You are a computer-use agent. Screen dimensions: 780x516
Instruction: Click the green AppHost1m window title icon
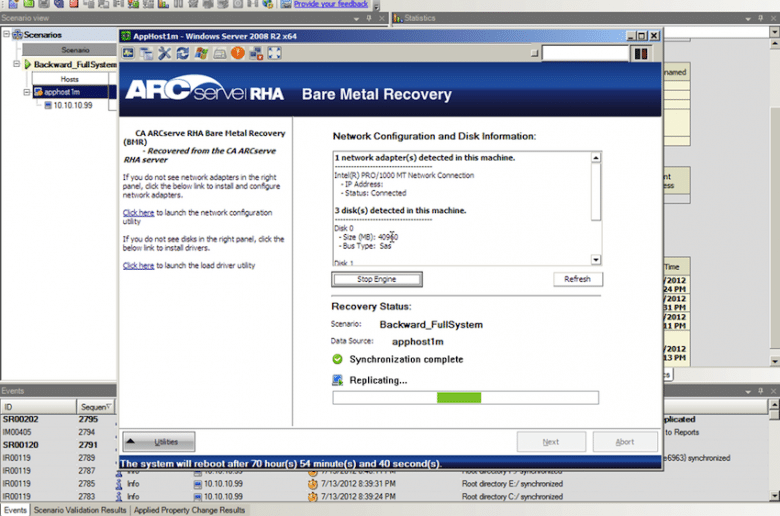[x=126, y=36]
